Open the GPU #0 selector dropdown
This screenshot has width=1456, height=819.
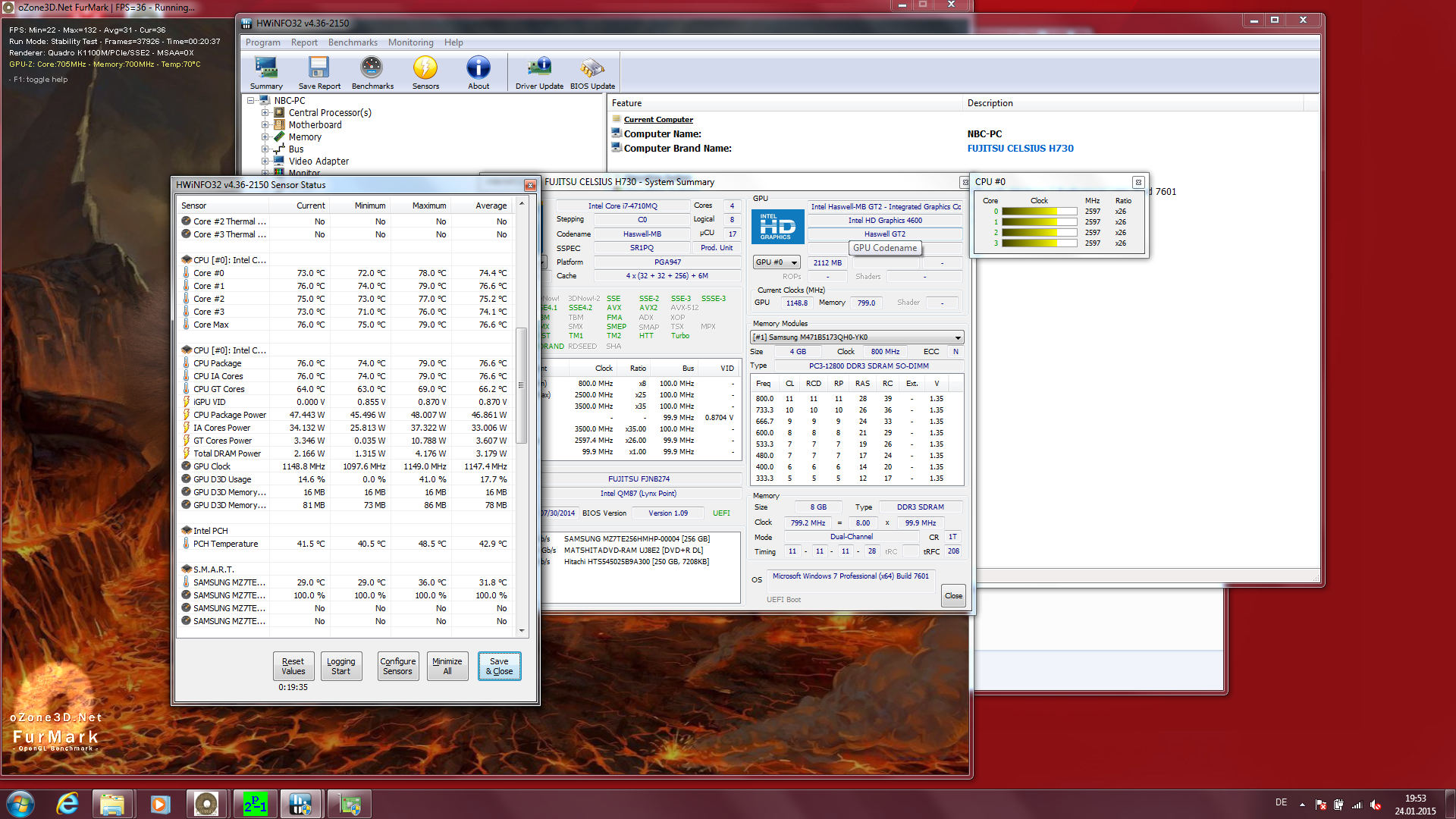click(777, 262)
